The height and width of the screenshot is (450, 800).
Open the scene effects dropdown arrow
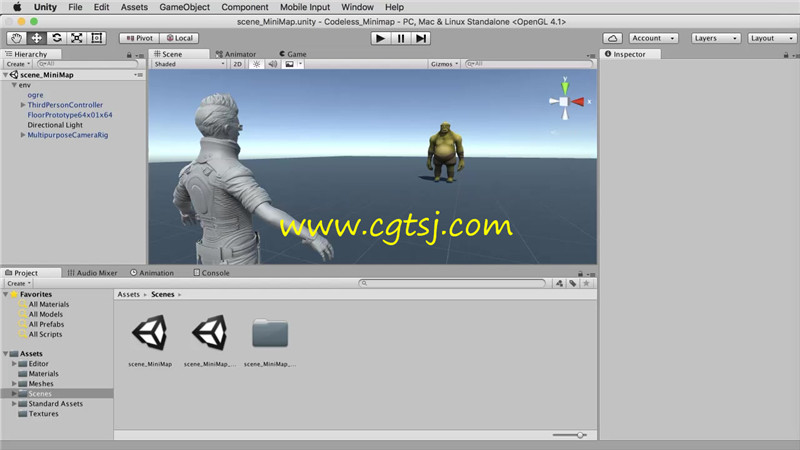click(301, 64)
